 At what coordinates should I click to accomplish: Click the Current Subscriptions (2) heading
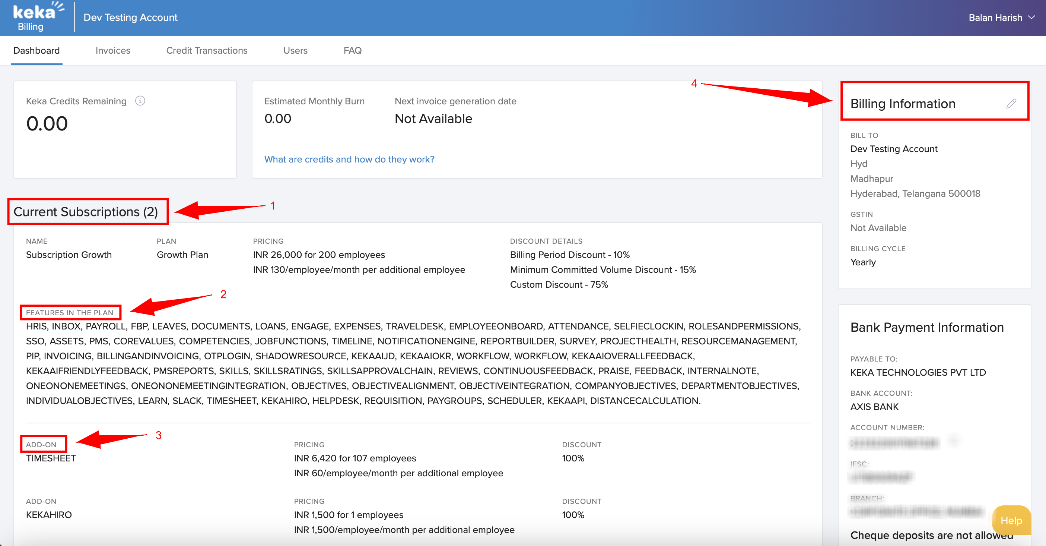tap(86, 212)
